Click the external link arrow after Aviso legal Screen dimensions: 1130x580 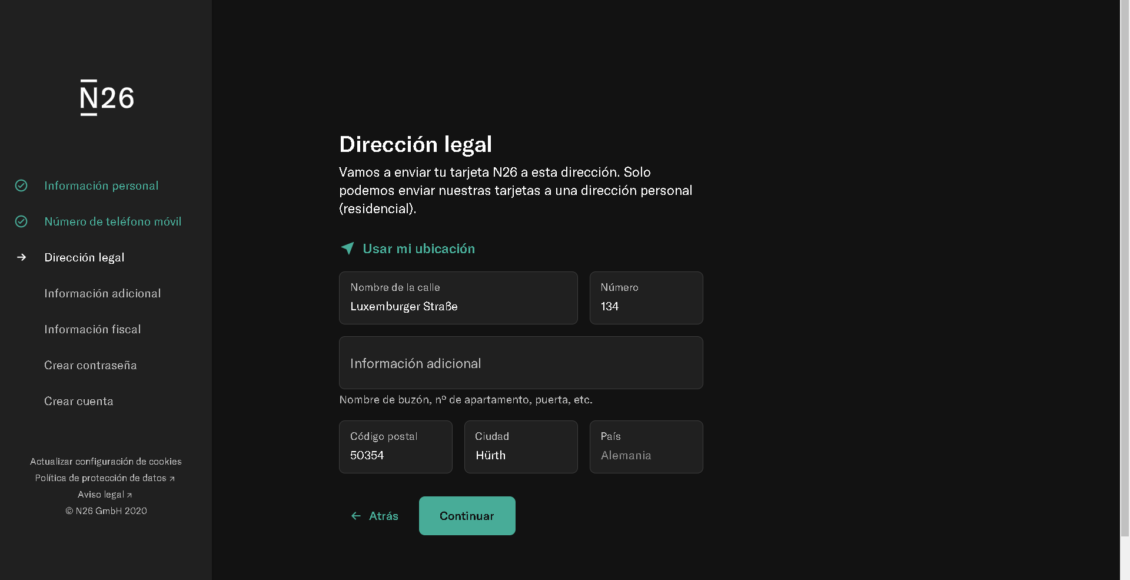129,495
